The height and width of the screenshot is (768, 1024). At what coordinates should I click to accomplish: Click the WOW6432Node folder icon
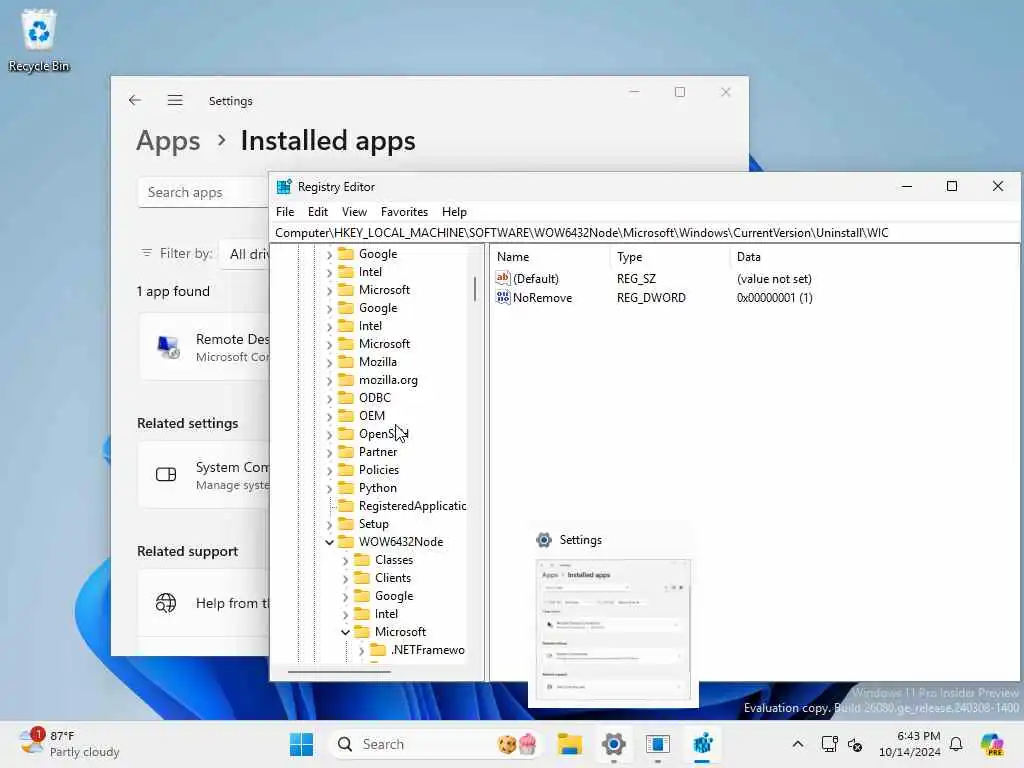point(345,541)
